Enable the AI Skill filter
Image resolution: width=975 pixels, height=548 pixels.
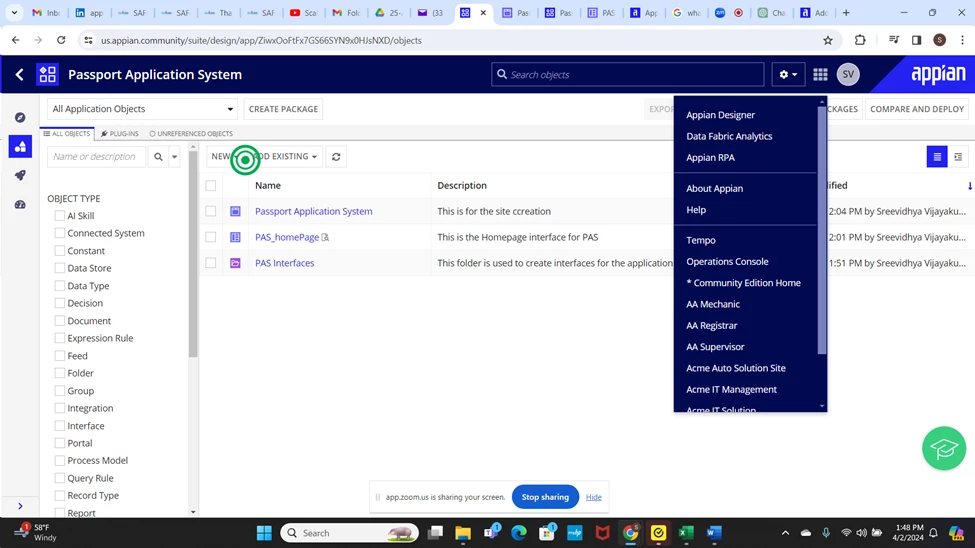pos(60,216)
